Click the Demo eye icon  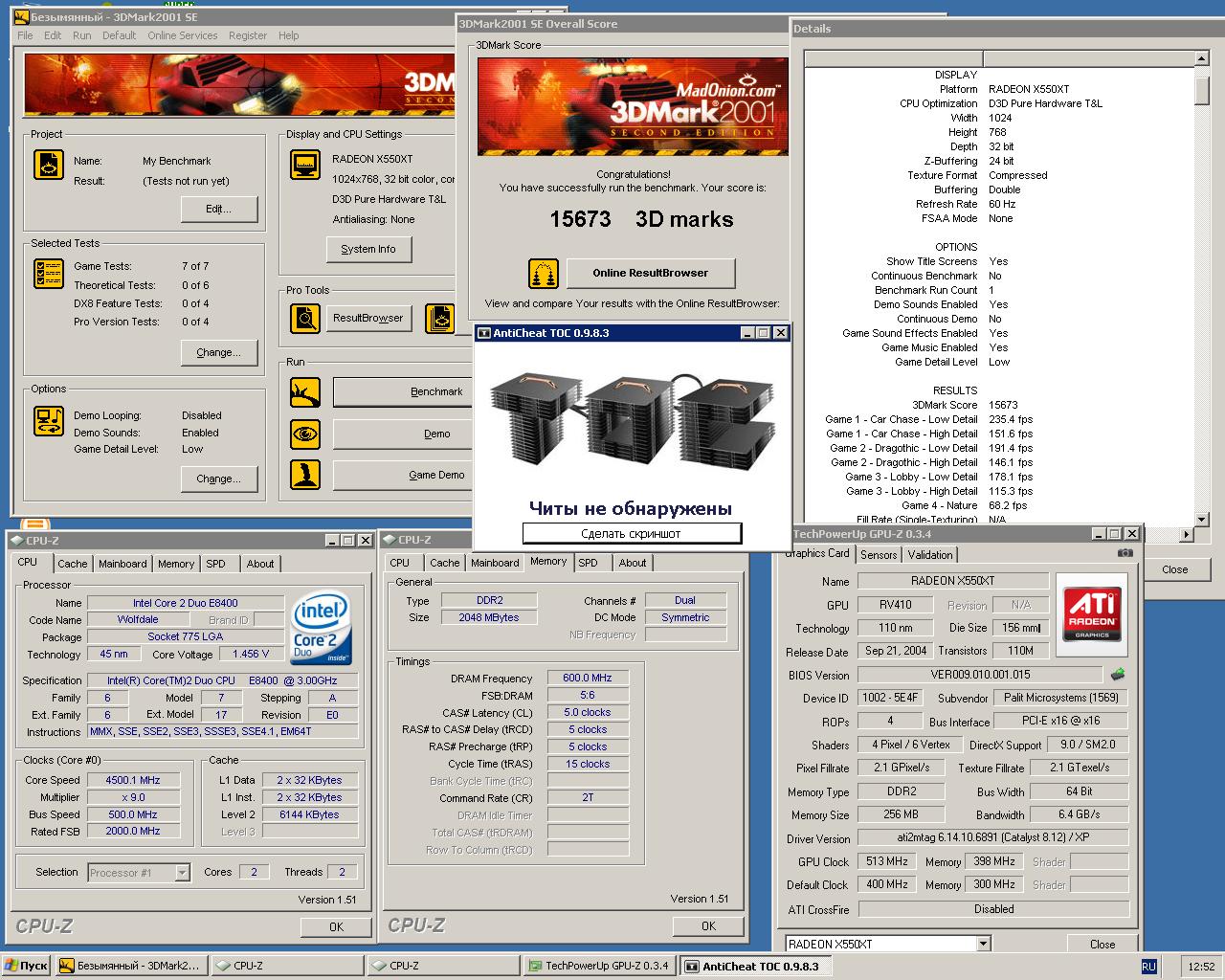pyautogui.click(x=305, y=434)
